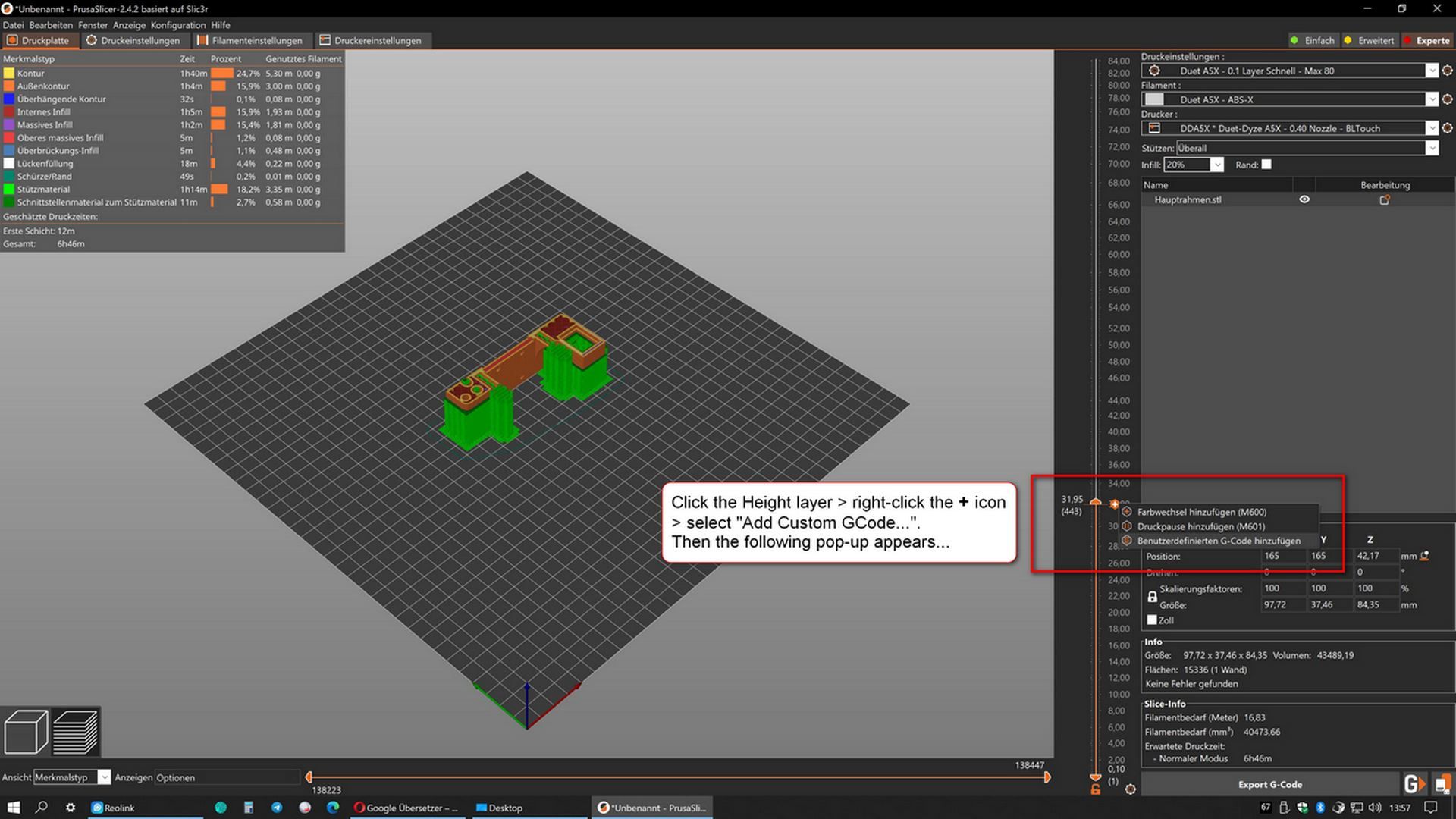The width and height of the screenshot is (1456, 819).
Task: Open the Hilfe menu
Action: (x=221, y=25)
